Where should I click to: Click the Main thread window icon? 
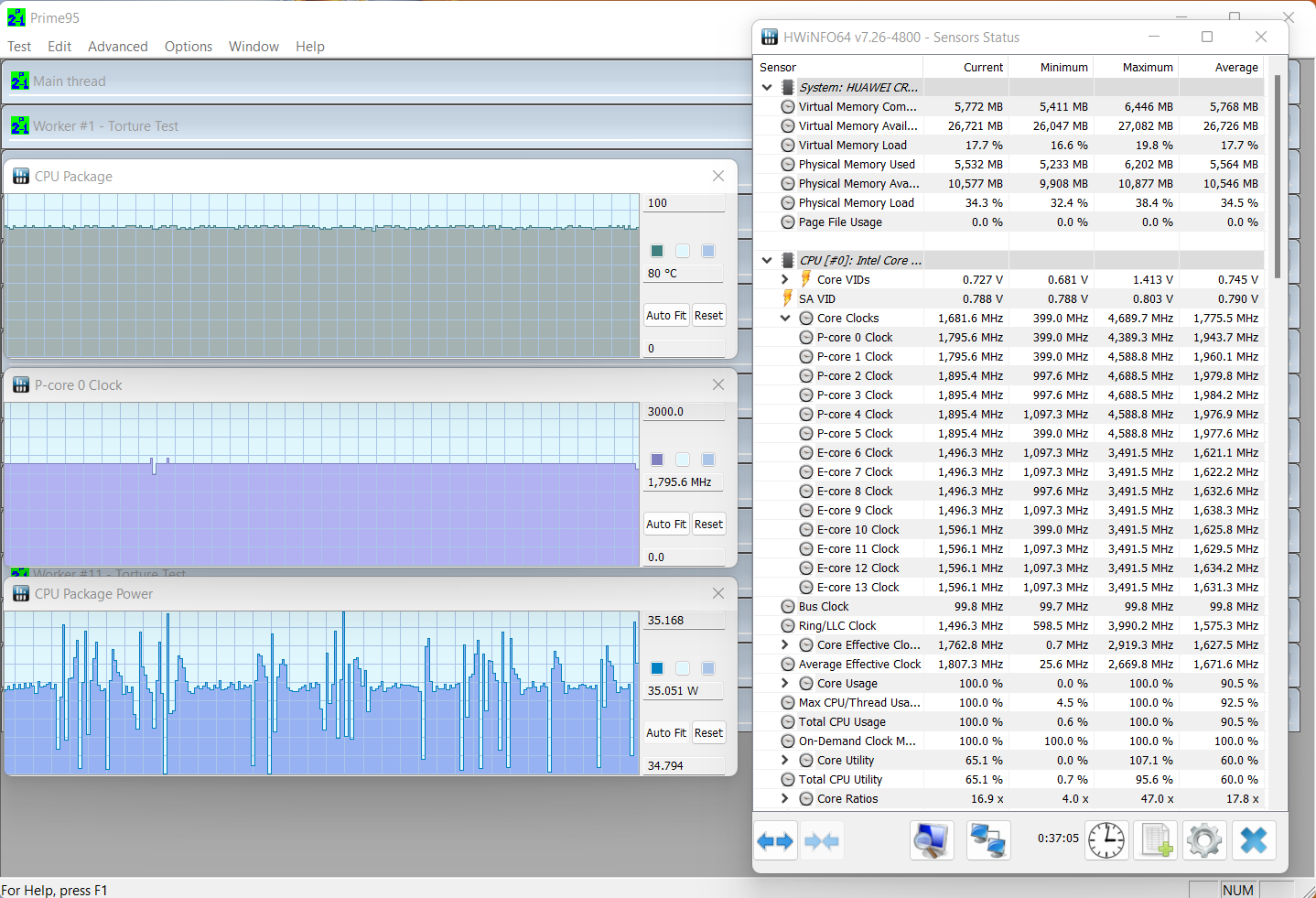coord(20,81)
